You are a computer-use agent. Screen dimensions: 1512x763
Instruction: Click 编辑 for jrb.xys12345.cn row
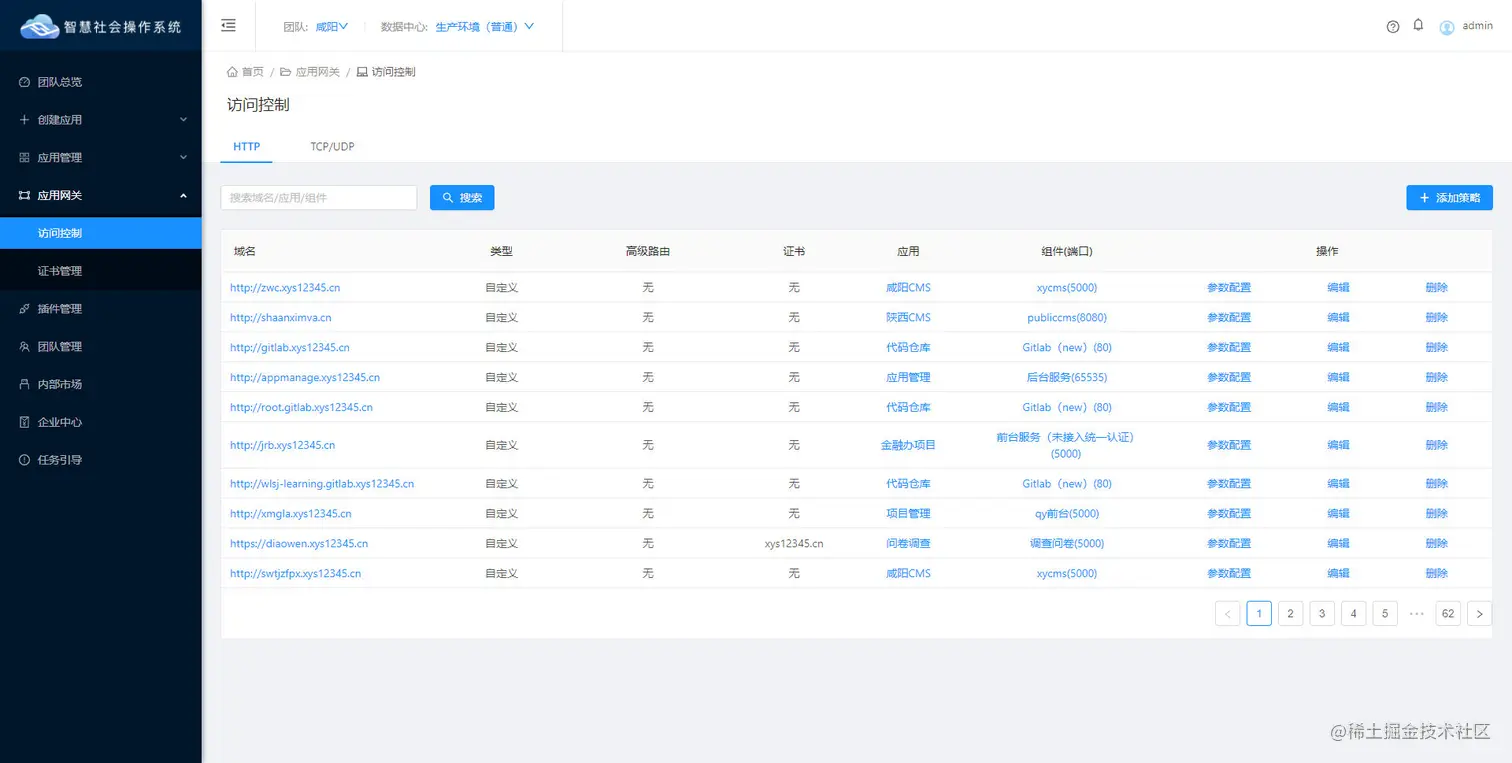(x=1338, y=445)
